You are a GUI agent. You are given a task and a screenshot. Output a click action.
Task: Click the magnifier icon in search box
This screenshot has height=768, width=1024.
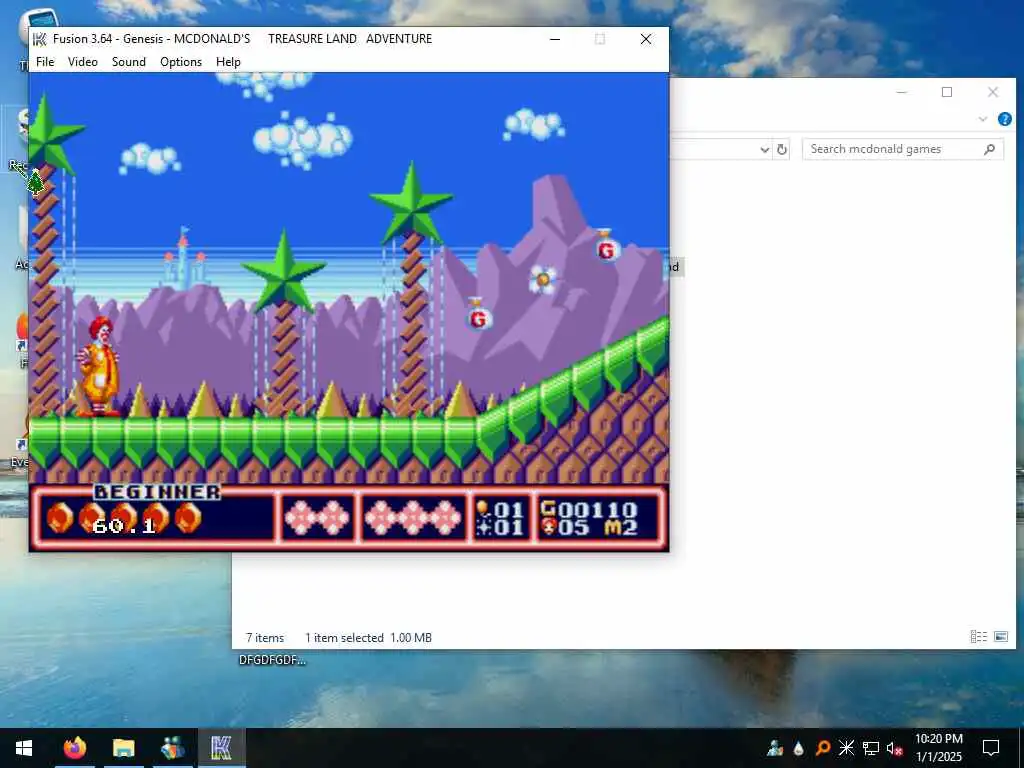(x=989, y=150)
